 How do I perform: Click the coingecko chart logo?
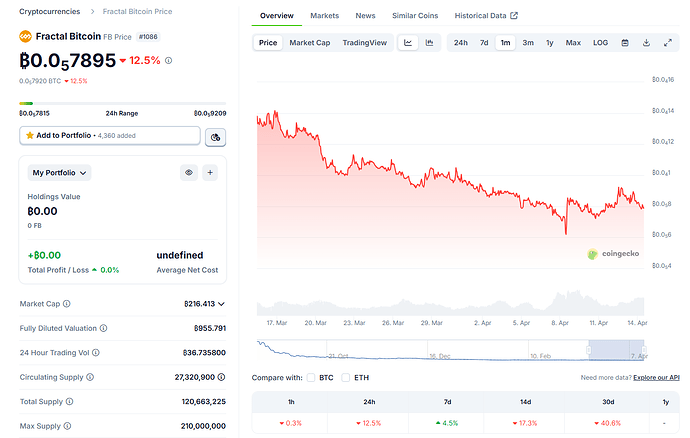[613, 254]
